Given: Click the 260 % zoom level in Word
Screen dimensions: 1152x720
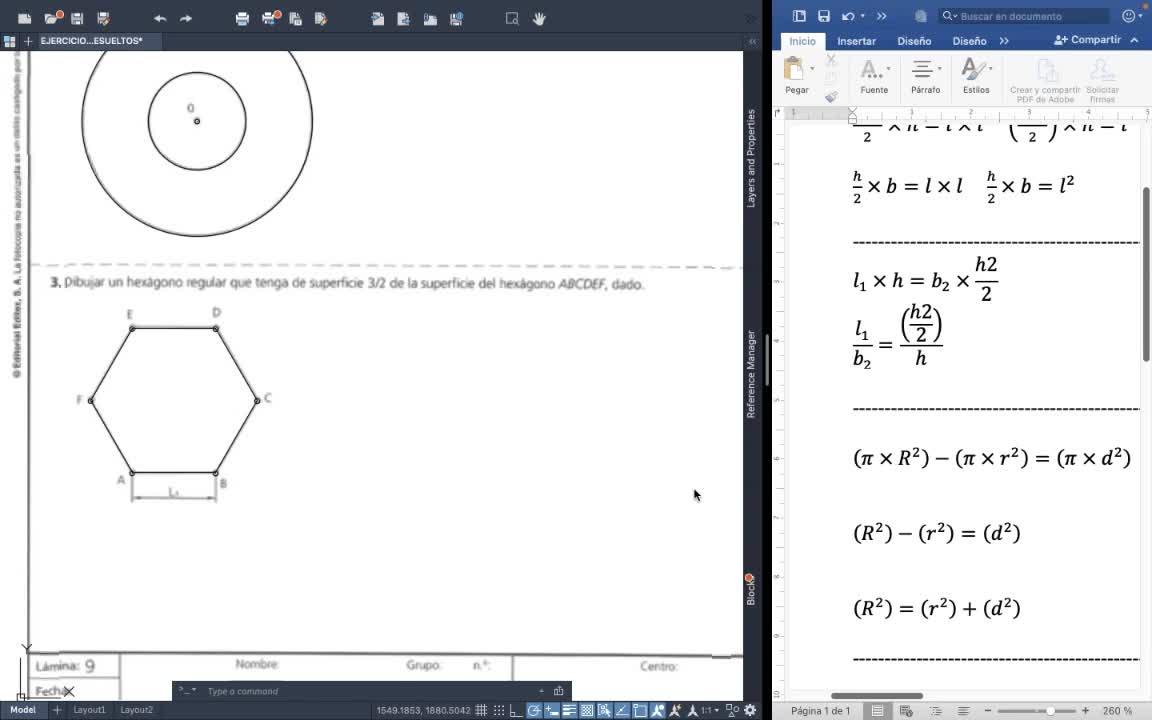Looking at the screenshot, I should 1117,710.
